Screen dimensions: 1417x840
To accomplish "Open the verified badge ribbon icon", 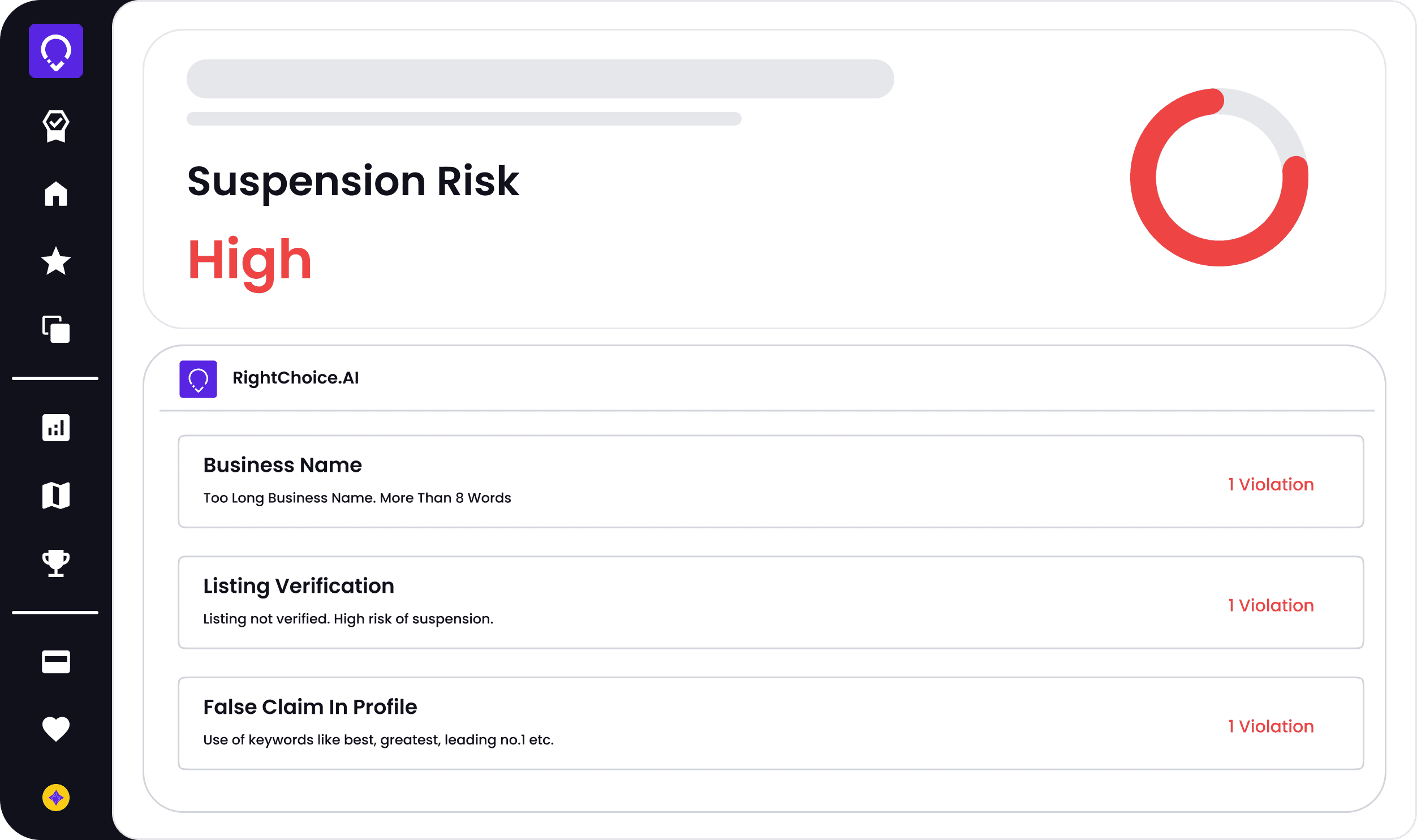I will pyautogui.click(x=55, y=126).
